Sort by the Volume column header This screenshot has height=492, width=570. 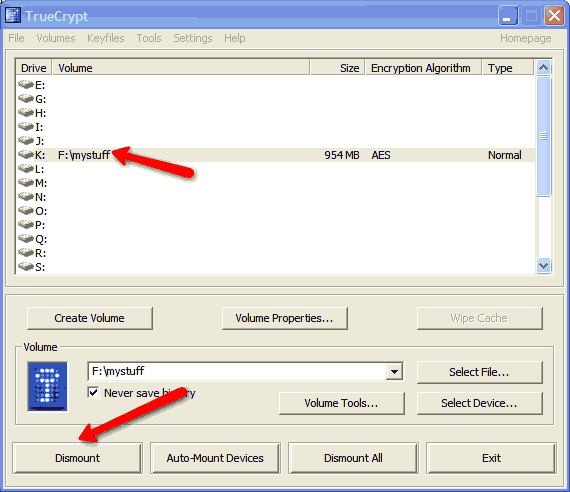[x=181, y=68]
